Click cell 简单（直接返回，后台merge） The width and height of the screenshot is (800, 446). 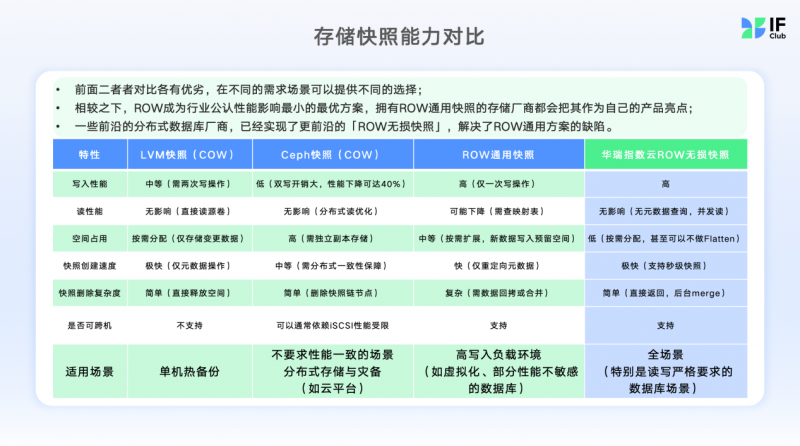[x=666, y=293]
